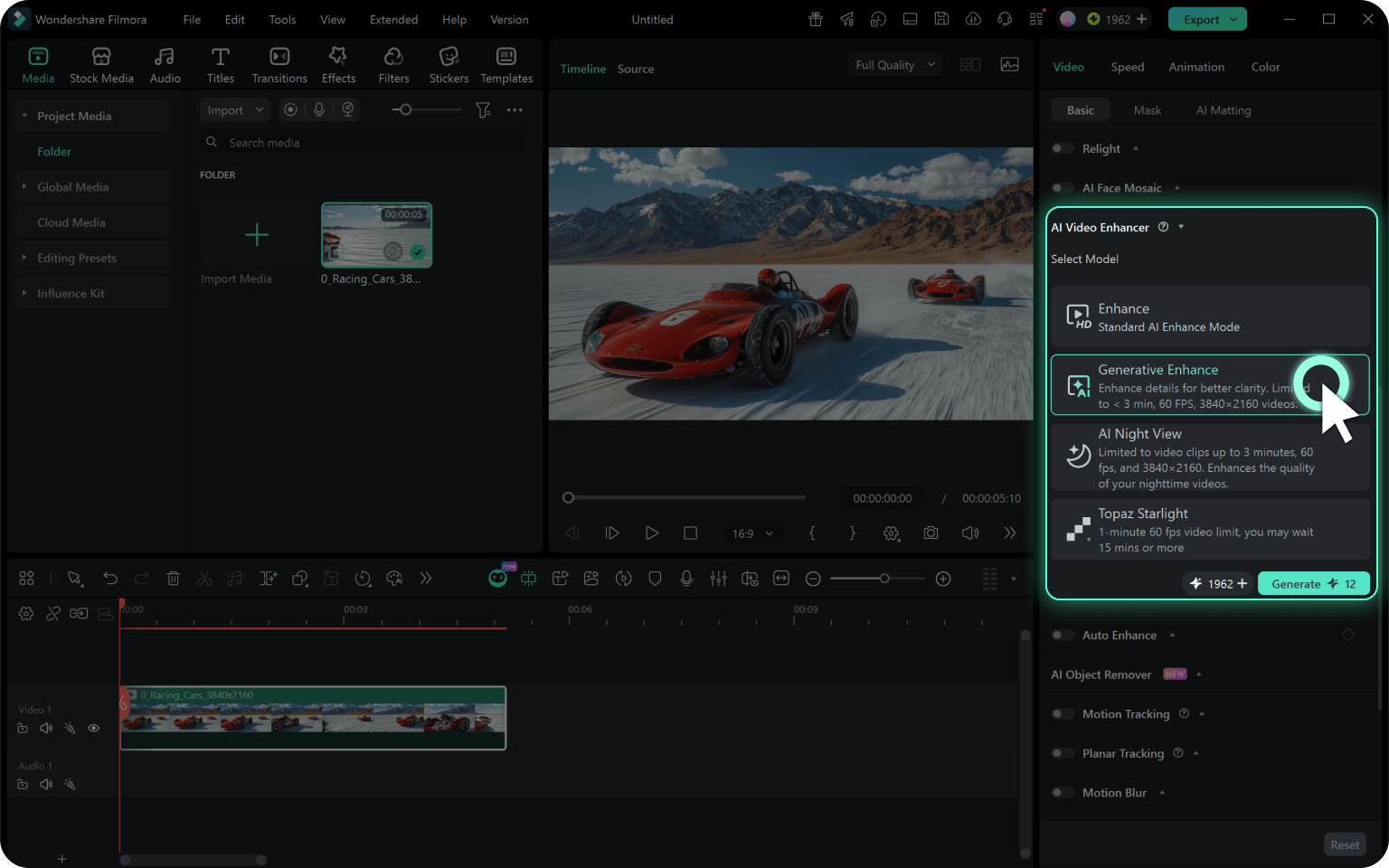
Task: Open the Transitions library
Action: [x=279, y=66]
